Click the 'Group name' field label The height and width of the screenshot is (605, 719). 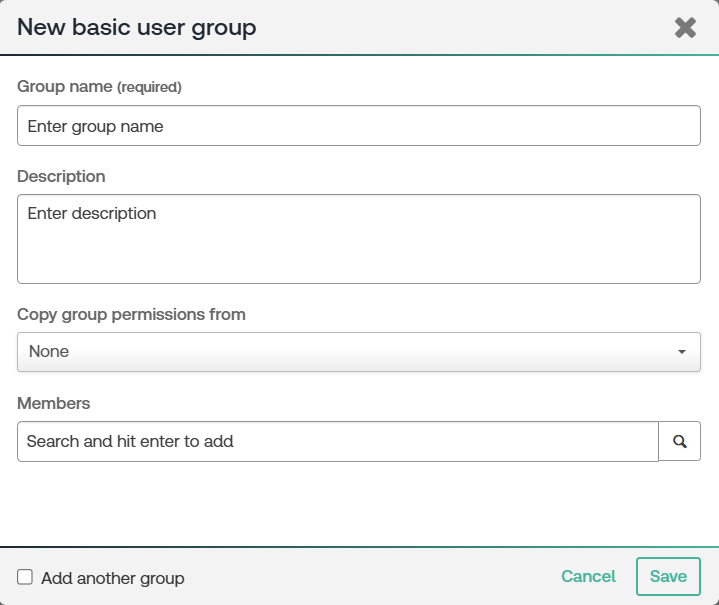[x=65, y=87]
